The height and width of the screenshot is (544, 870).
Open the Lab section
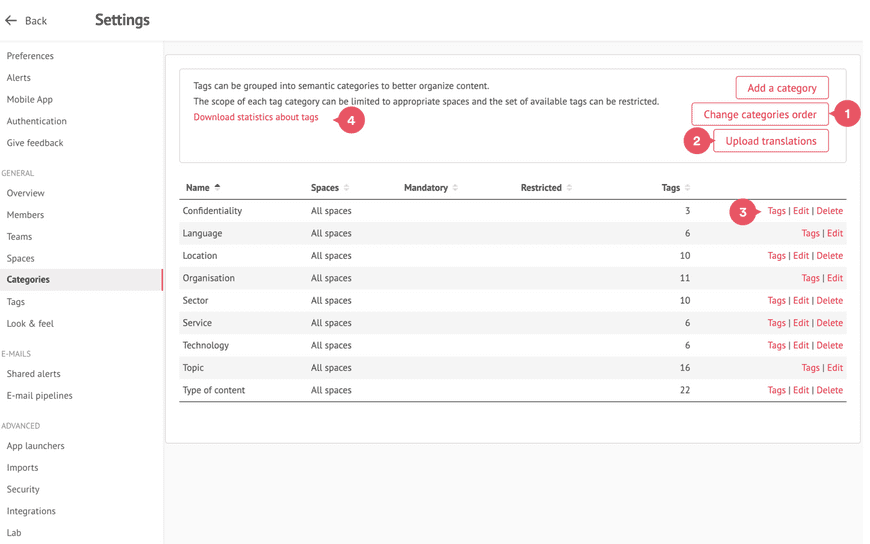tap(14, 533)
